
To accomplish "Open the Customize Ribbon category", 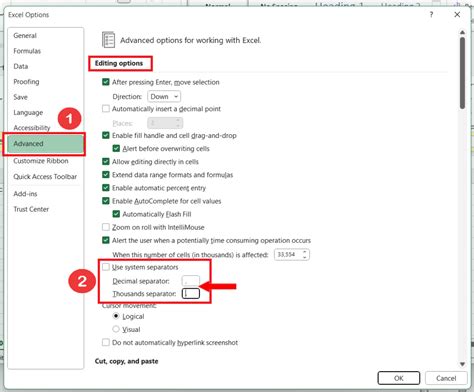I will [41, 161].
